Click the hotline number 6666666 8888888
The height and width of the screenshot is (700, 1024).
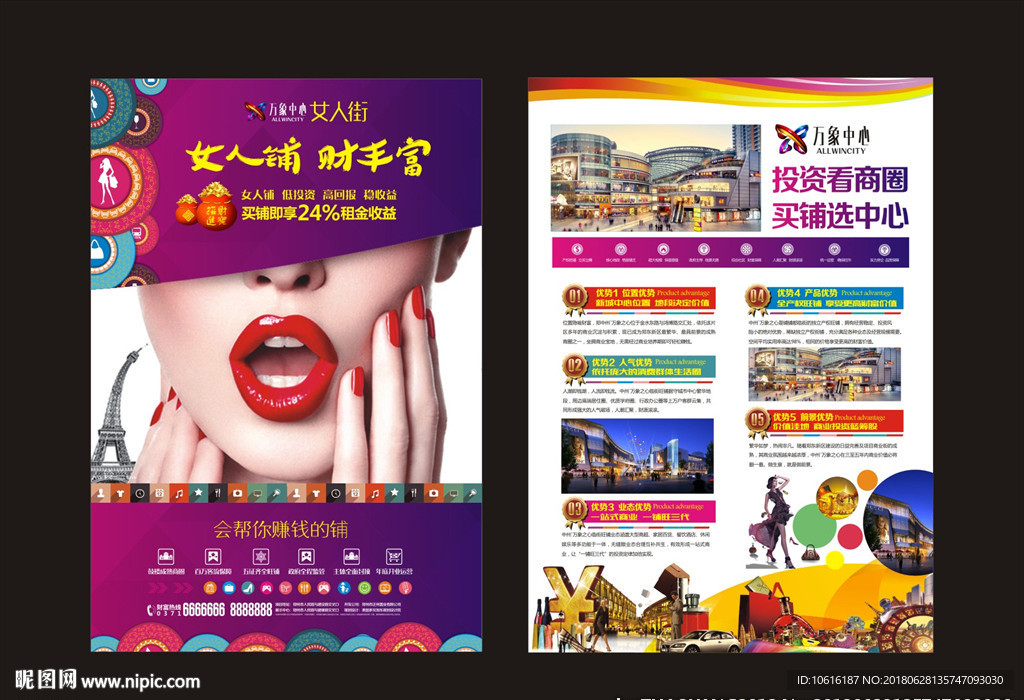coord(227,610)
